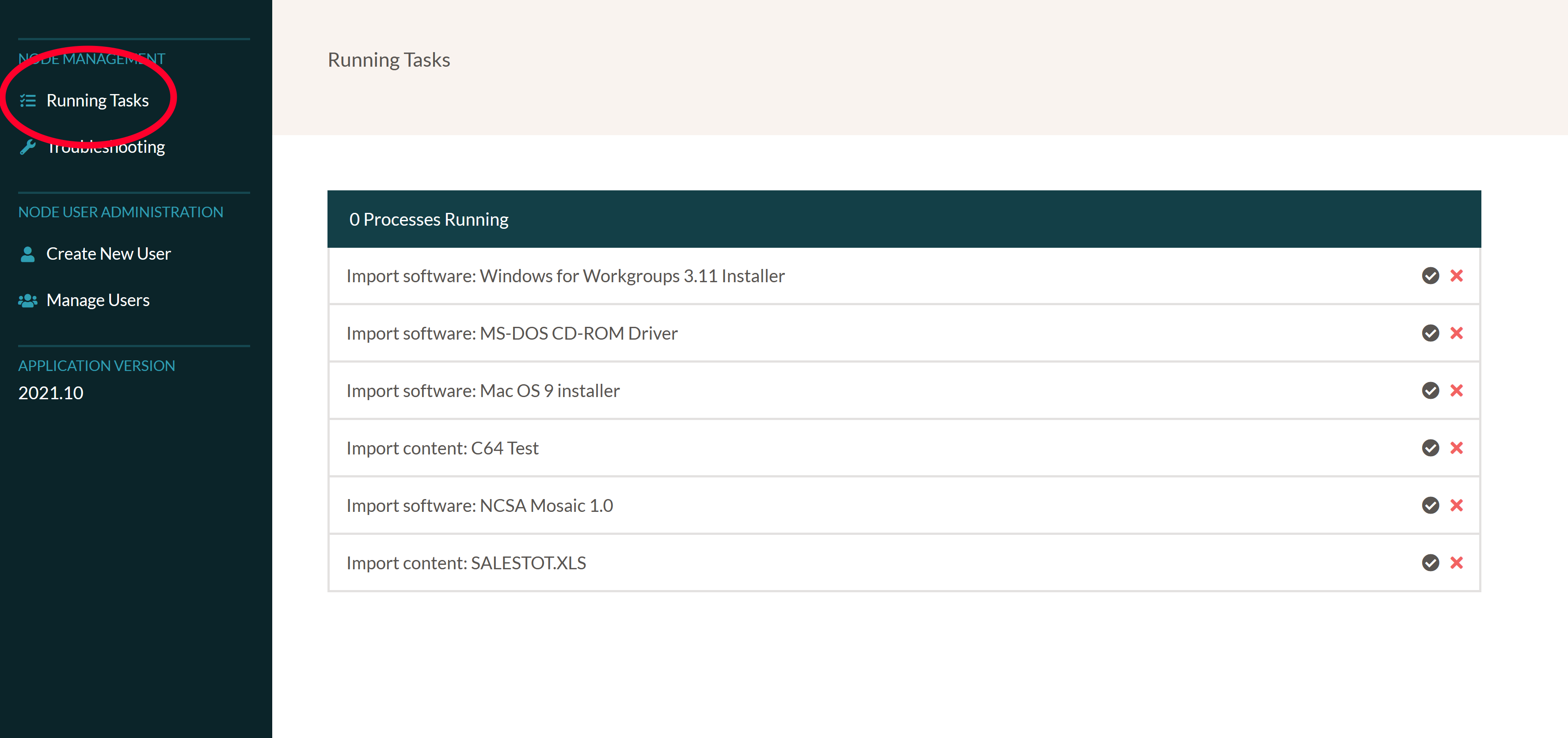Select the 'Import software: Windows for Workgroups 3.11 Installer' row

[x=904, y=276]
